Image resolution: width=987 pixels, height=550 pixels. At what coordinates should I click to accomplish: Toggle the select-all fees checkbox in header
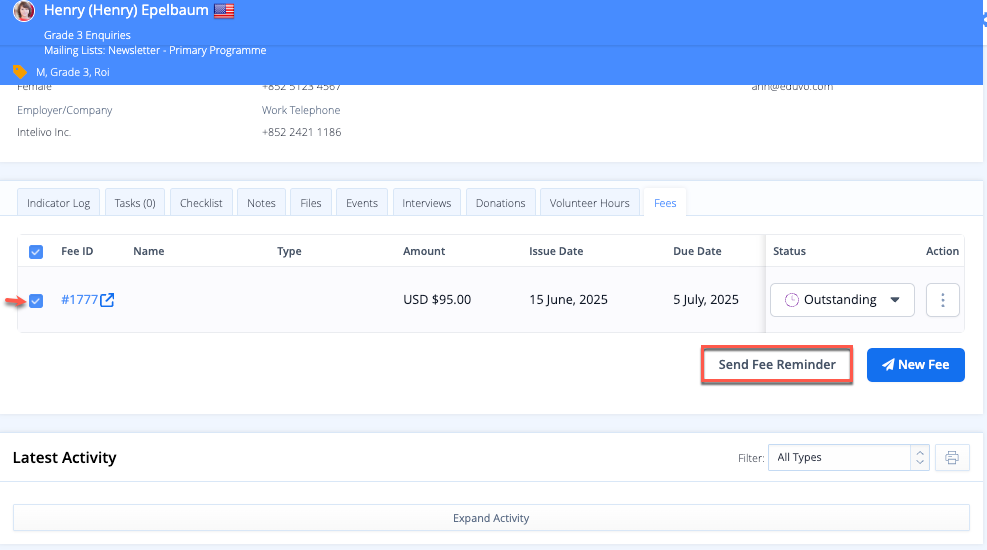point(36,252)
